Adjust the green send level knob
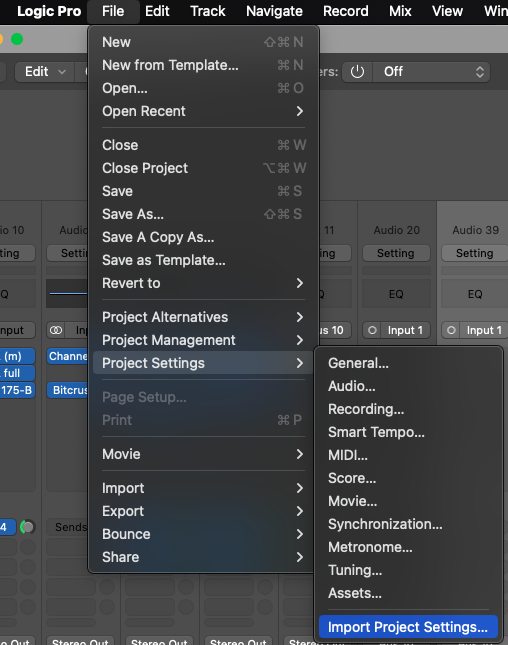 tap(28, 527)
